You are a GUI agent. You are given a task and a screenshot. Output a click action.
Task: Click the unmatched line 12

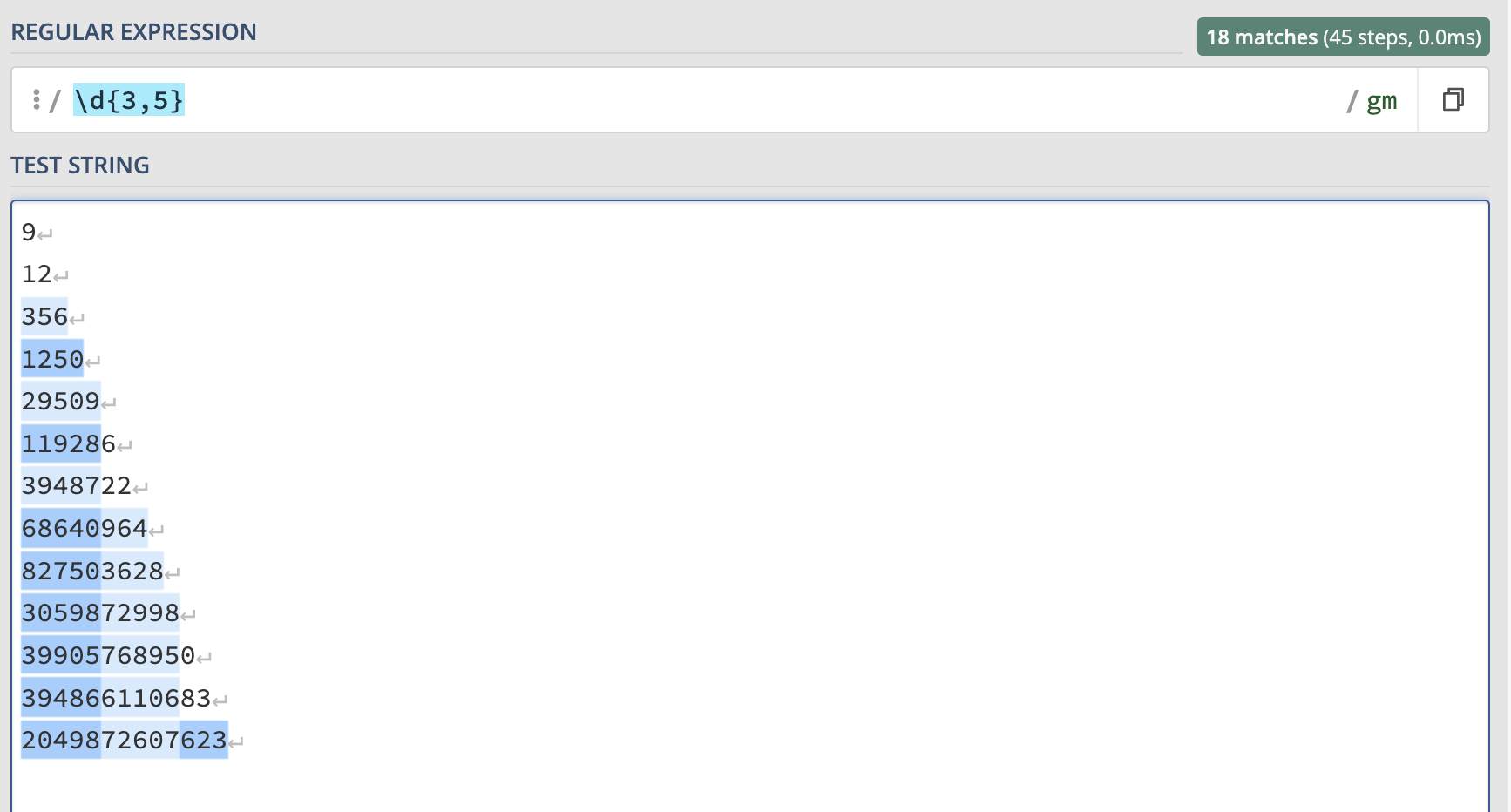coord(37,274)
